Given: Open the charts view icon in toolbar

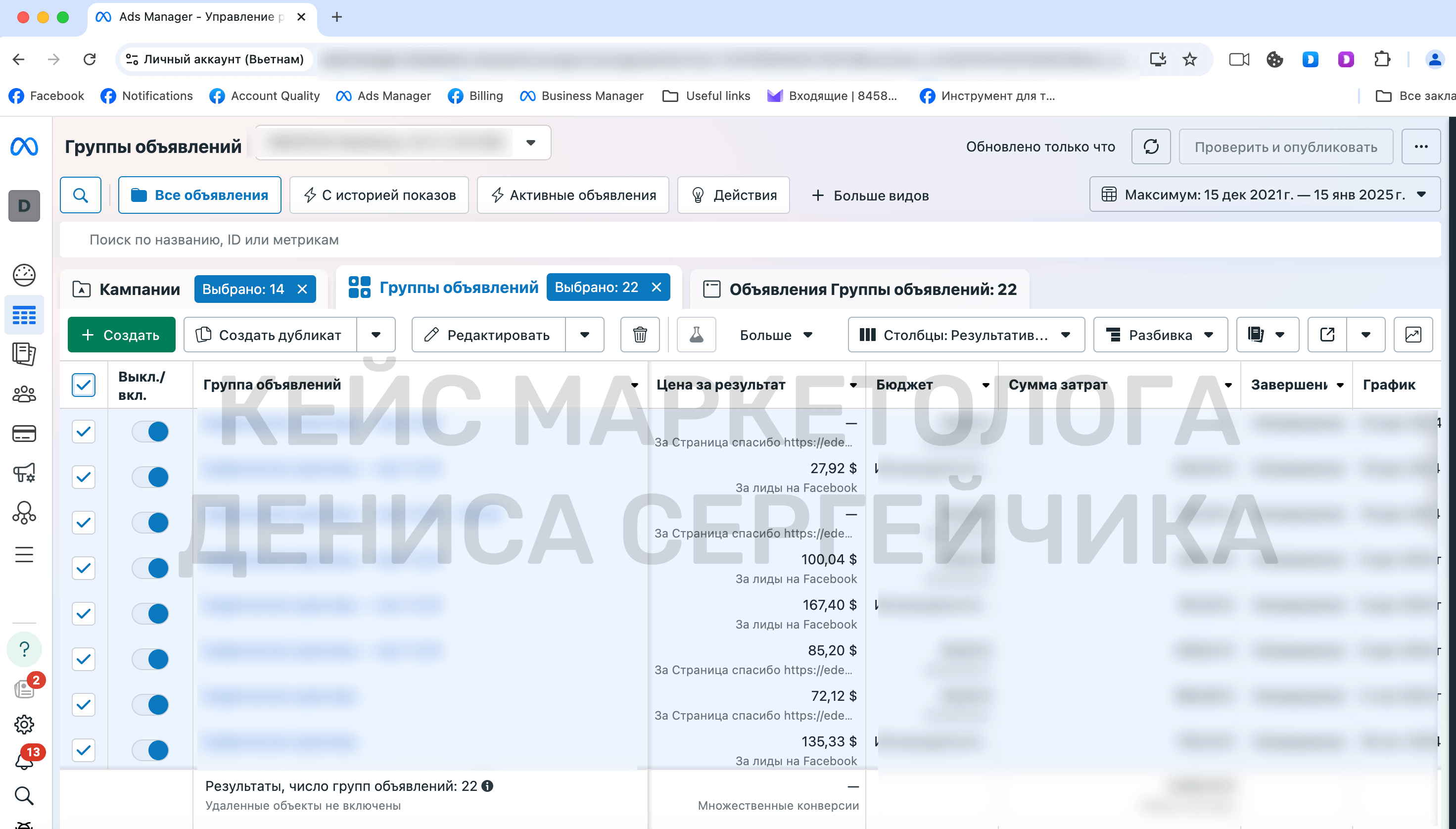Looking at the screenshot, I should click(1413, 335).
